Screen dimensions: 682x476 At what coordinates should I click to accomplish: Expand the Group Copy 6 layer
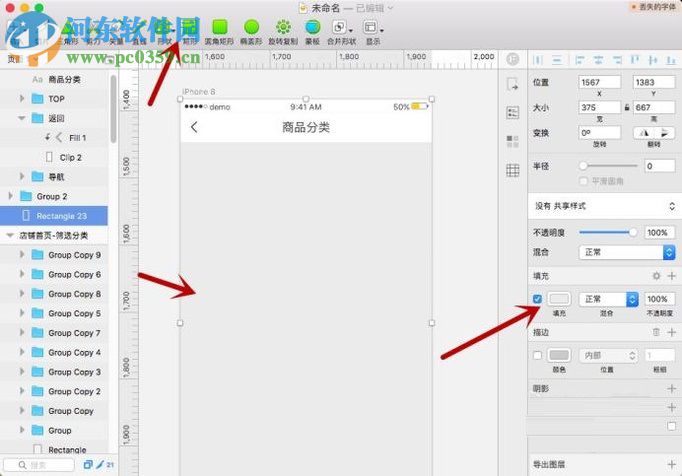click(x=22, y=274)
